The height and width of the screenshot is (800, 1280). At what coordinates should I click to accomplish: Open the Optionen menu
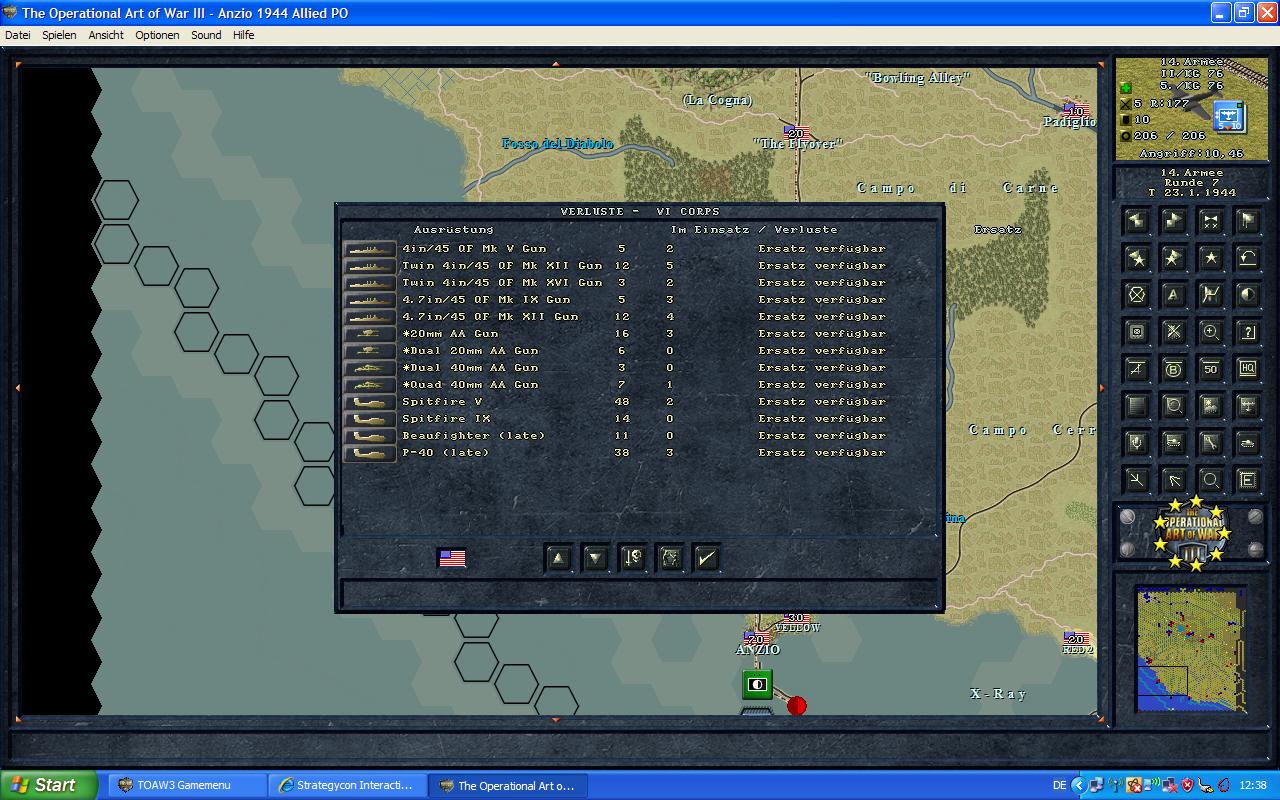[157, 35]
